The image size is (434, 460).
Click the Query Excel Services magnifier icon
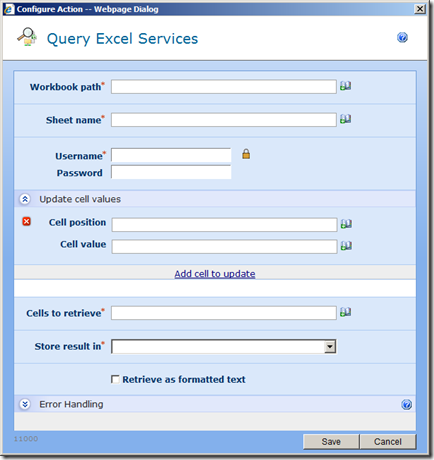click(x=27, y=37)
